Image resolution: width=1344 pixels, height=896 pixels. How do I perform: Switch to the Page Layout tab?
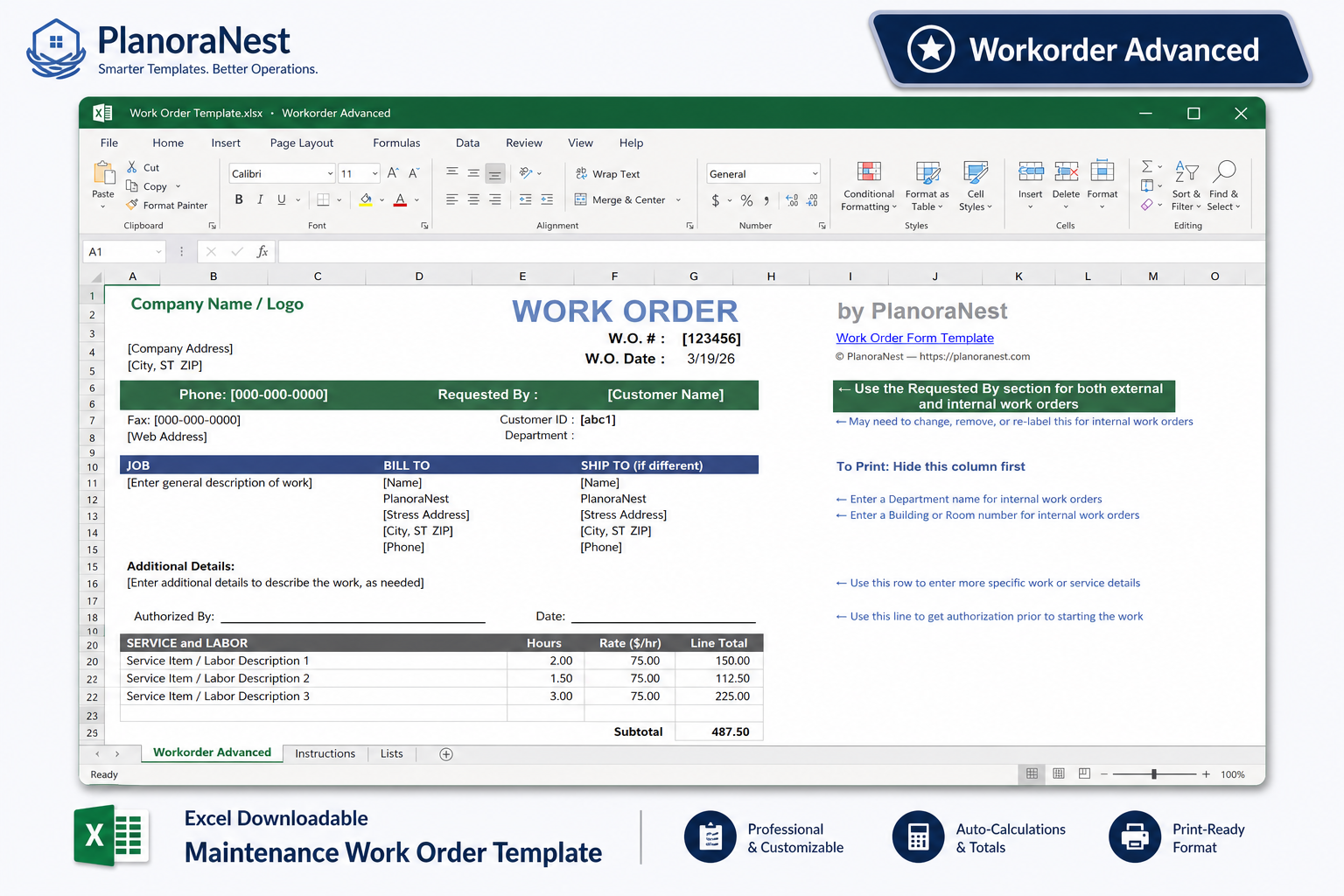(x=302, y=143)
